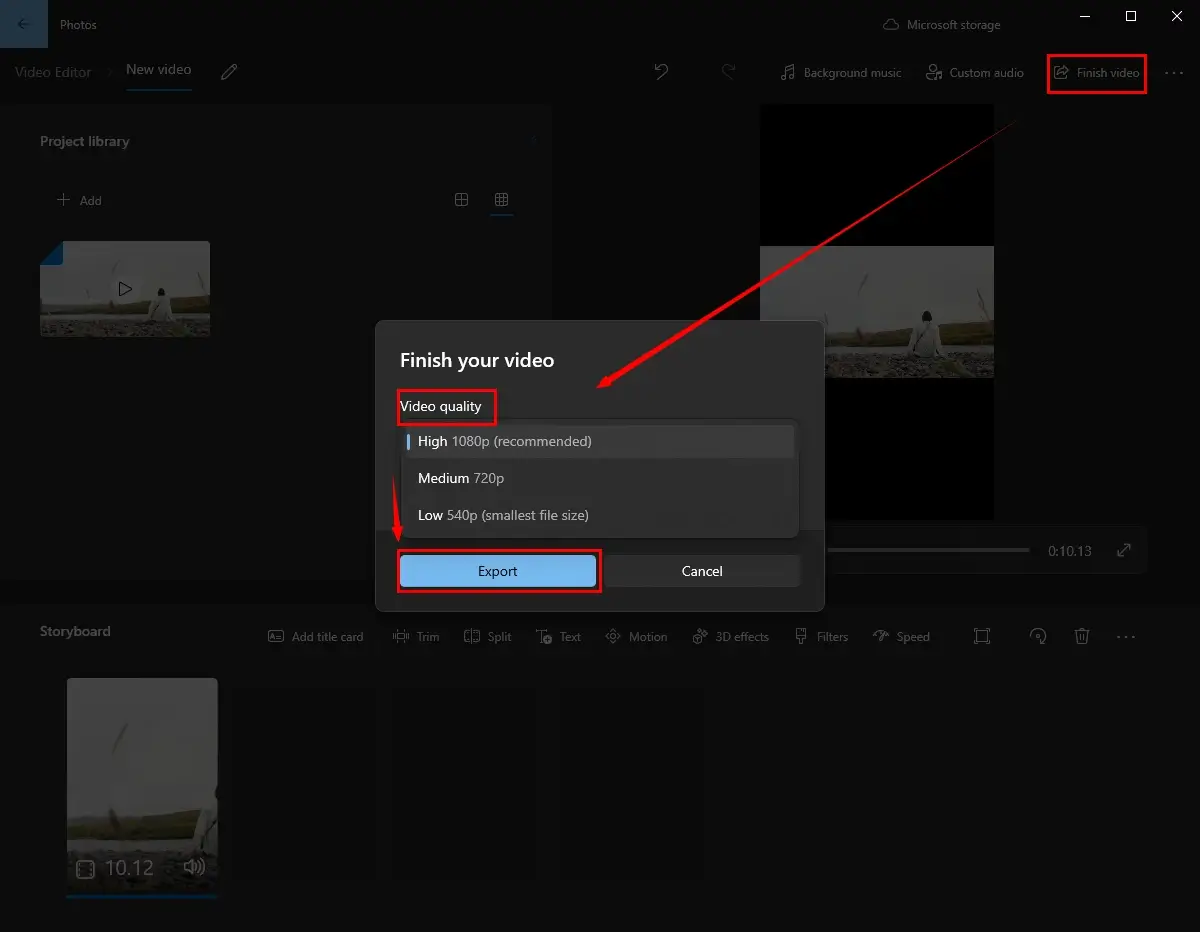The width and height of the screenshot is (1200, 932).
Task: Open Background music options
Action: point(841,73)
